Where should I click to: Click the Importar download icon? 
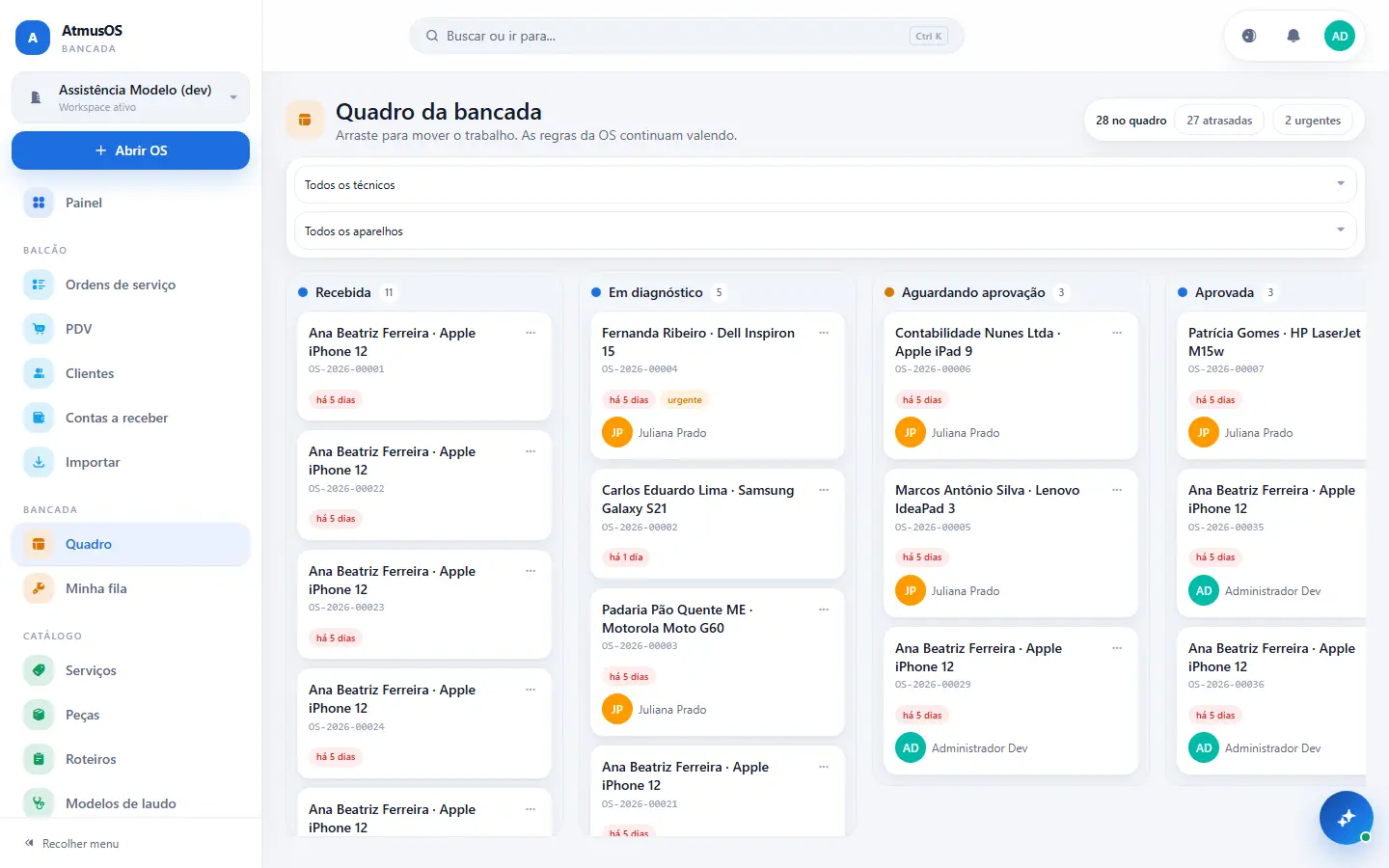(x=39, y=462)
